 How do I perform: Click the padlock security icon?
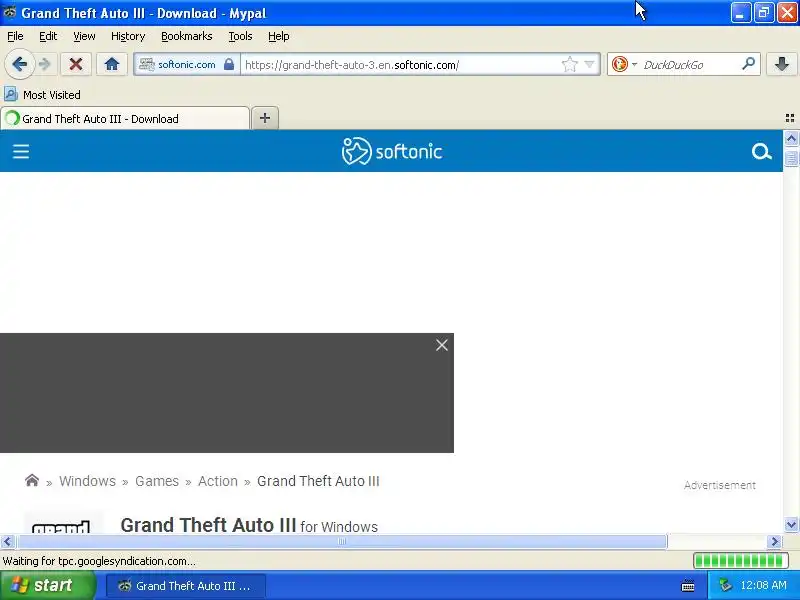coord(229,65)
